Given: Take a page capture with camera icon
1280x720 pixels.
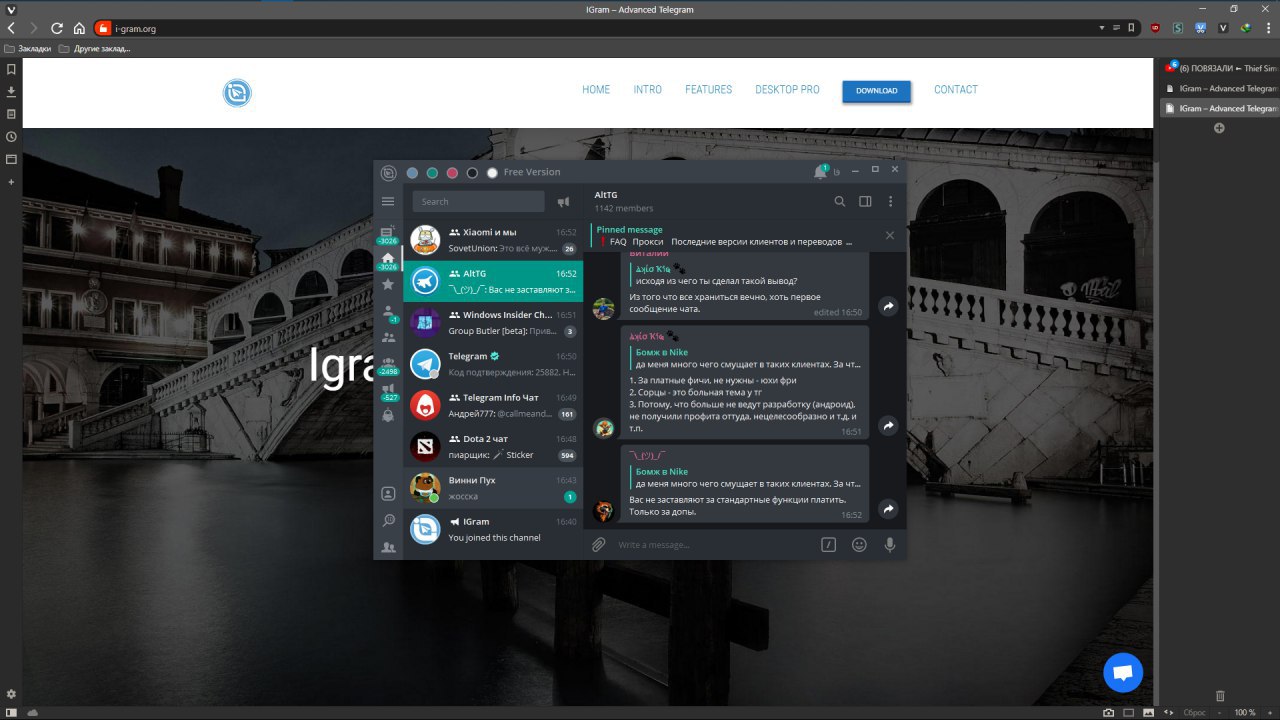Looking at the screenshot, I should 1108,712.
